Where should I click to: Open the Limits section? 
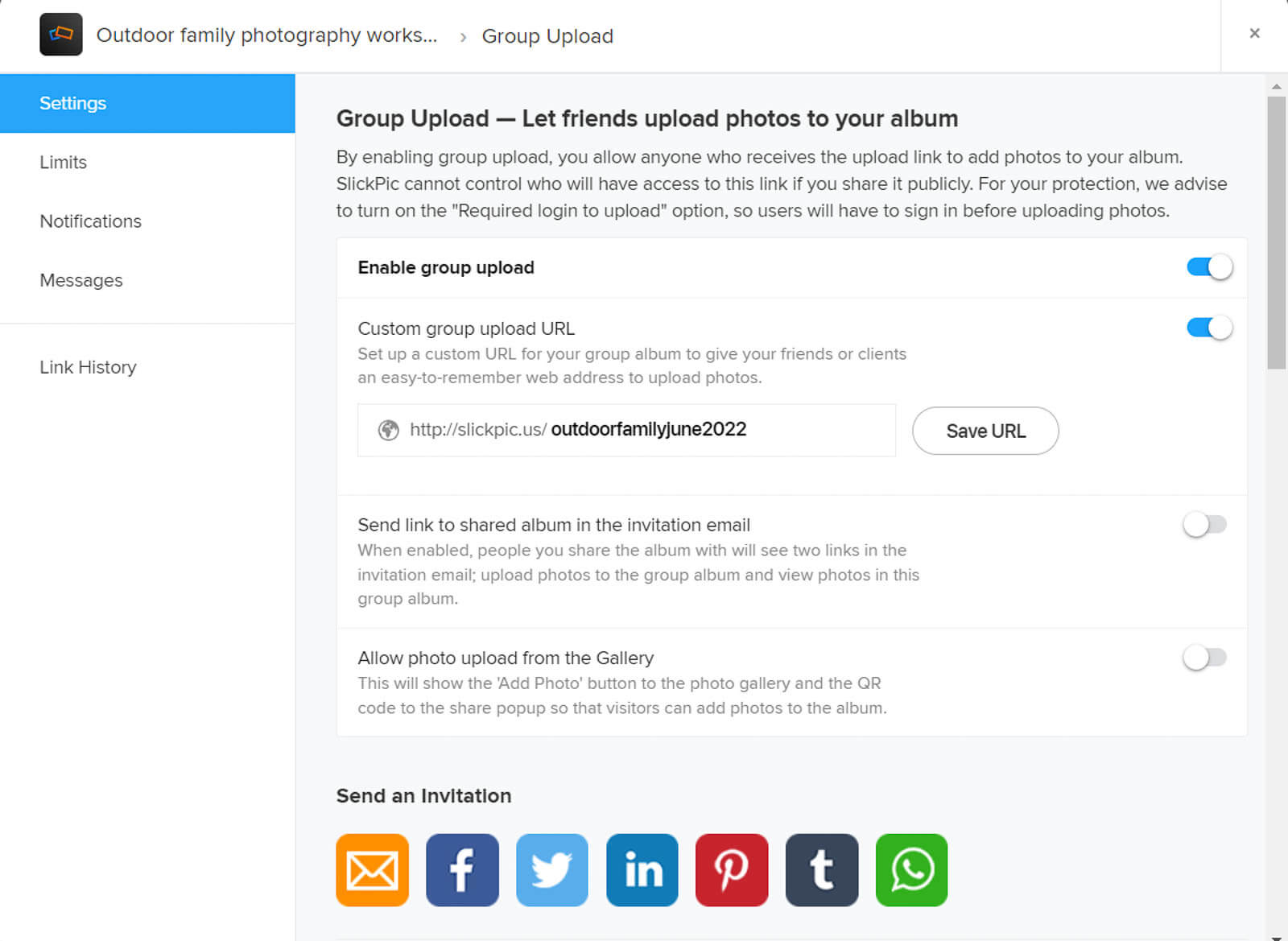[64, 163]
